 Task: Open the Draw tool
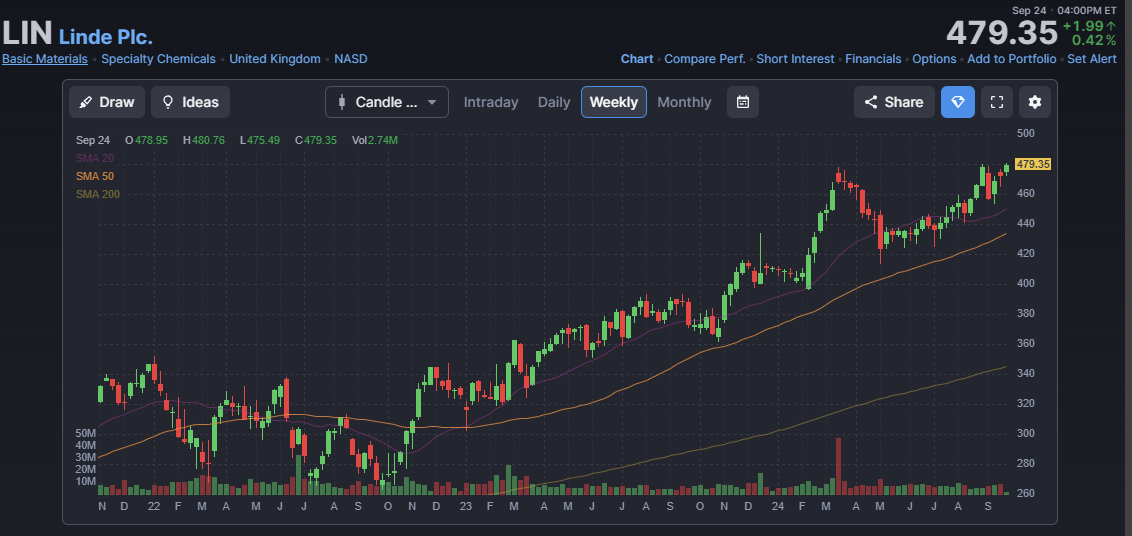click(107, 102)
